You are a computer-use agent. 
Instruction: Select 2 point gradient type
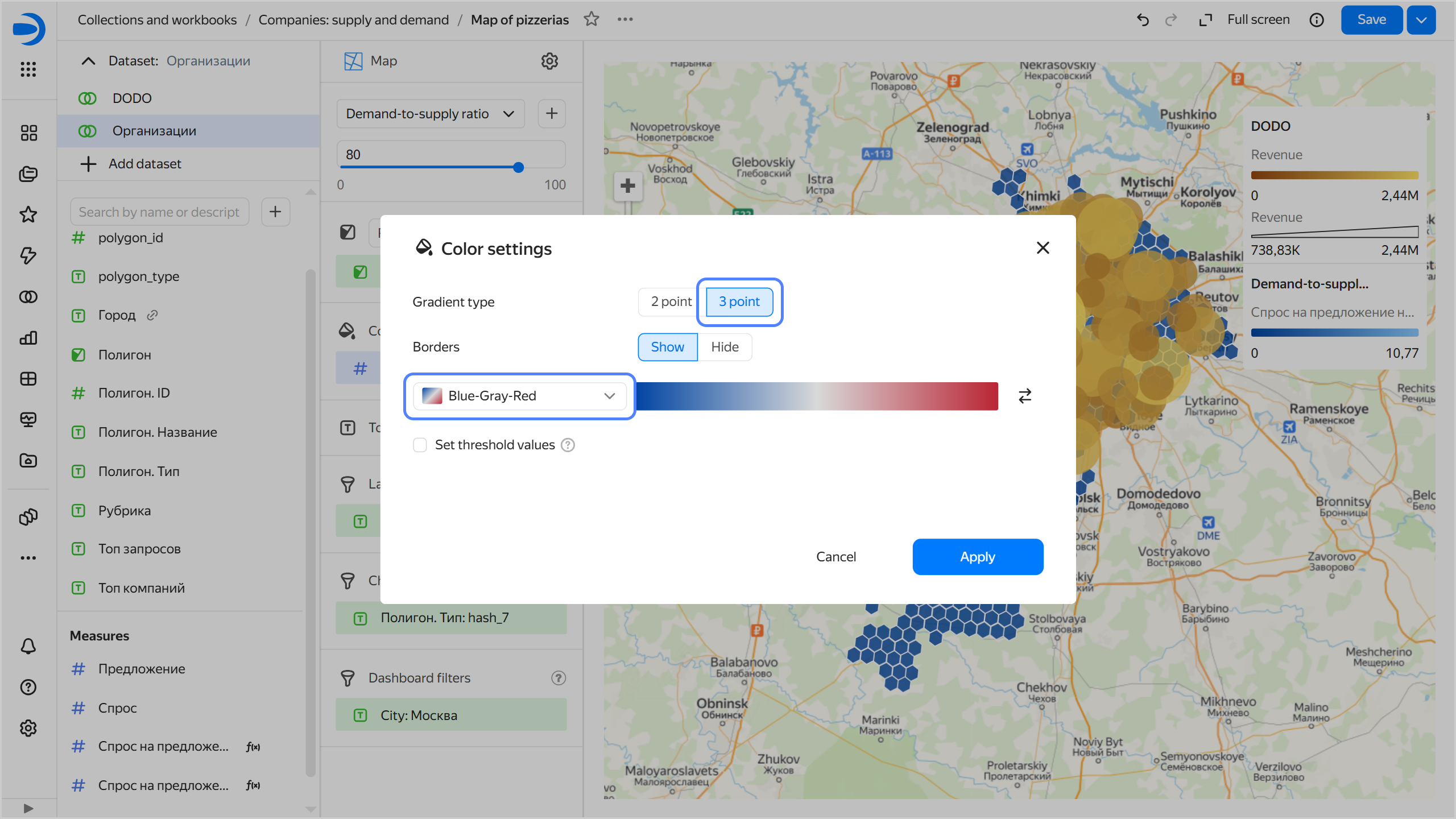[671, 301]
